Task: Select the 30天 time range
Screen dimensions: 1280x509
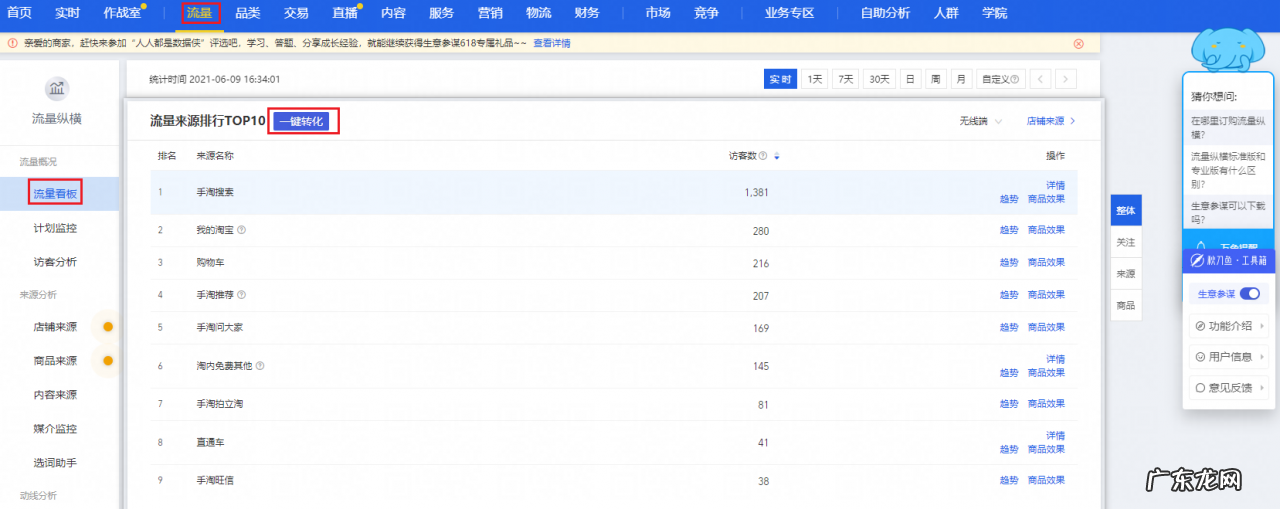Action: tap(879, 79)
